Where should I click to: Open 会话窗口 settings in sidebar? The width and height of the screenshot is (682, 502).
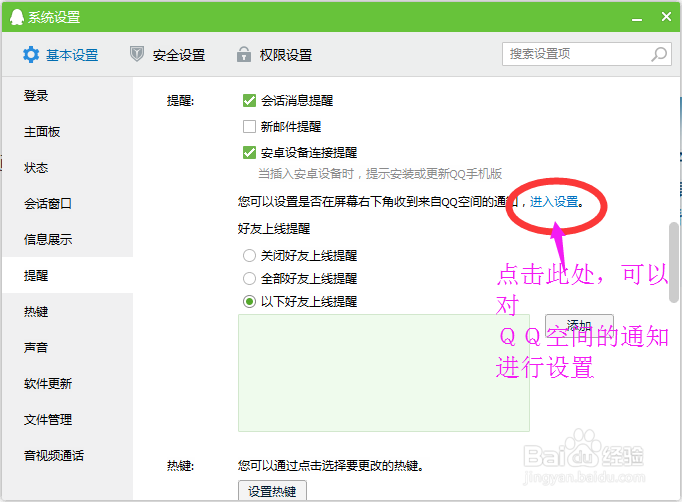(x=67, y=204)
